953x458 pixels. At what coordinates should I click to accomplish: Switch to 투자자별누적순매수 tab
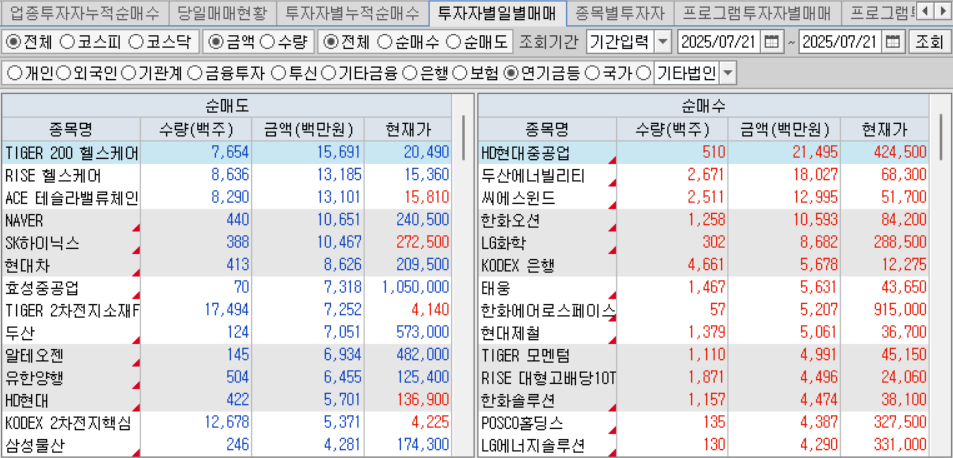pyautogui.click(x=353, y=12)
